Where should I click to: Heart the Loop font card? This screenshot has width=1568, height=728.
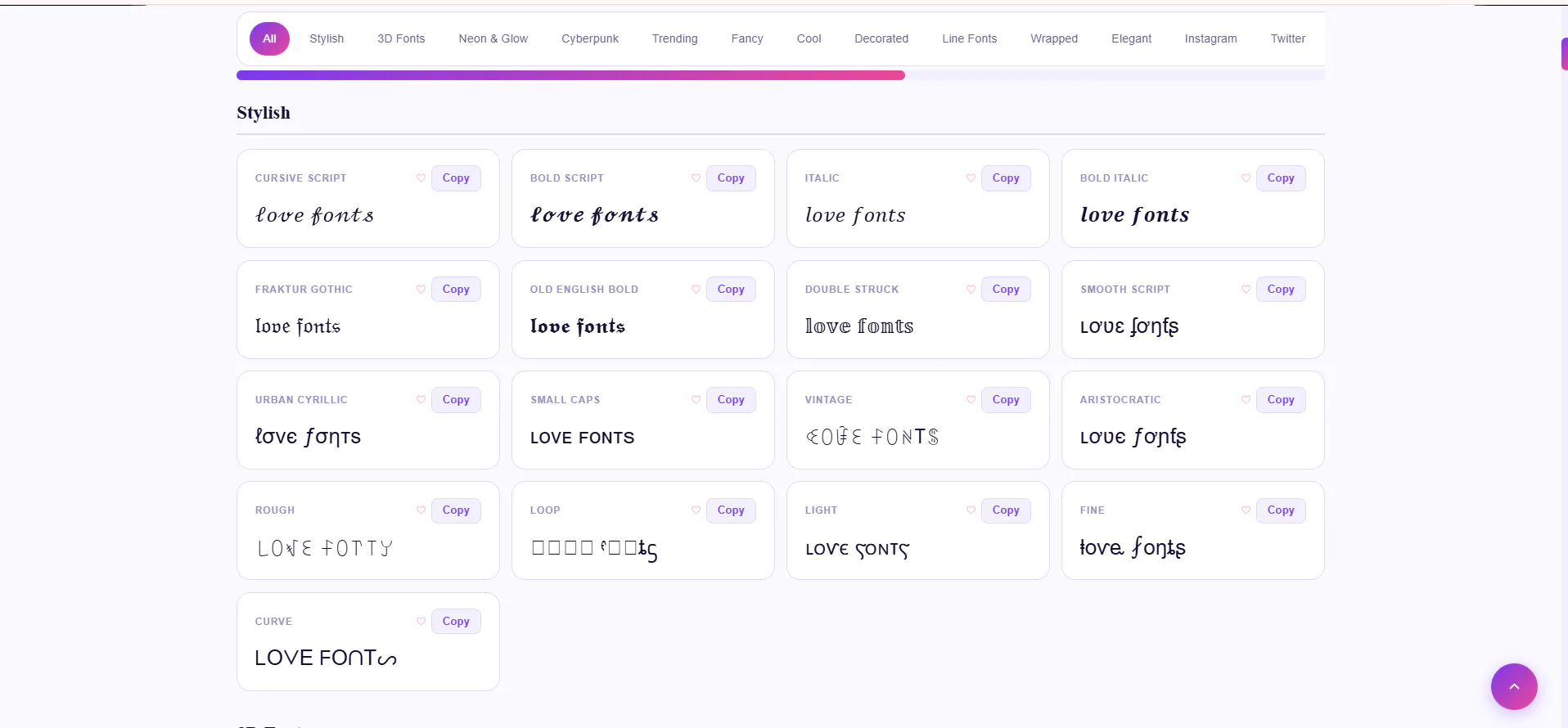[696, 510]
